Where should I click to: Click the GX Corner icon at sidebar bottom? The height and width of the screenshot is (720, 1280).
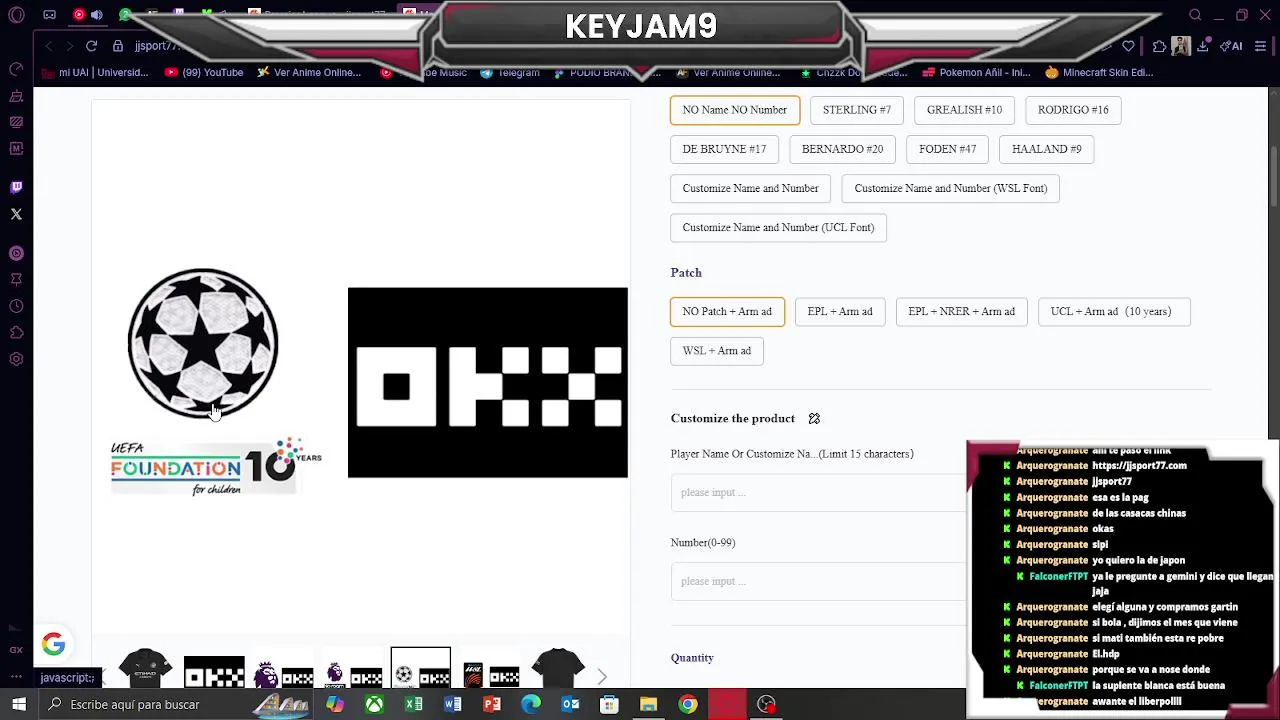[16, 650]
